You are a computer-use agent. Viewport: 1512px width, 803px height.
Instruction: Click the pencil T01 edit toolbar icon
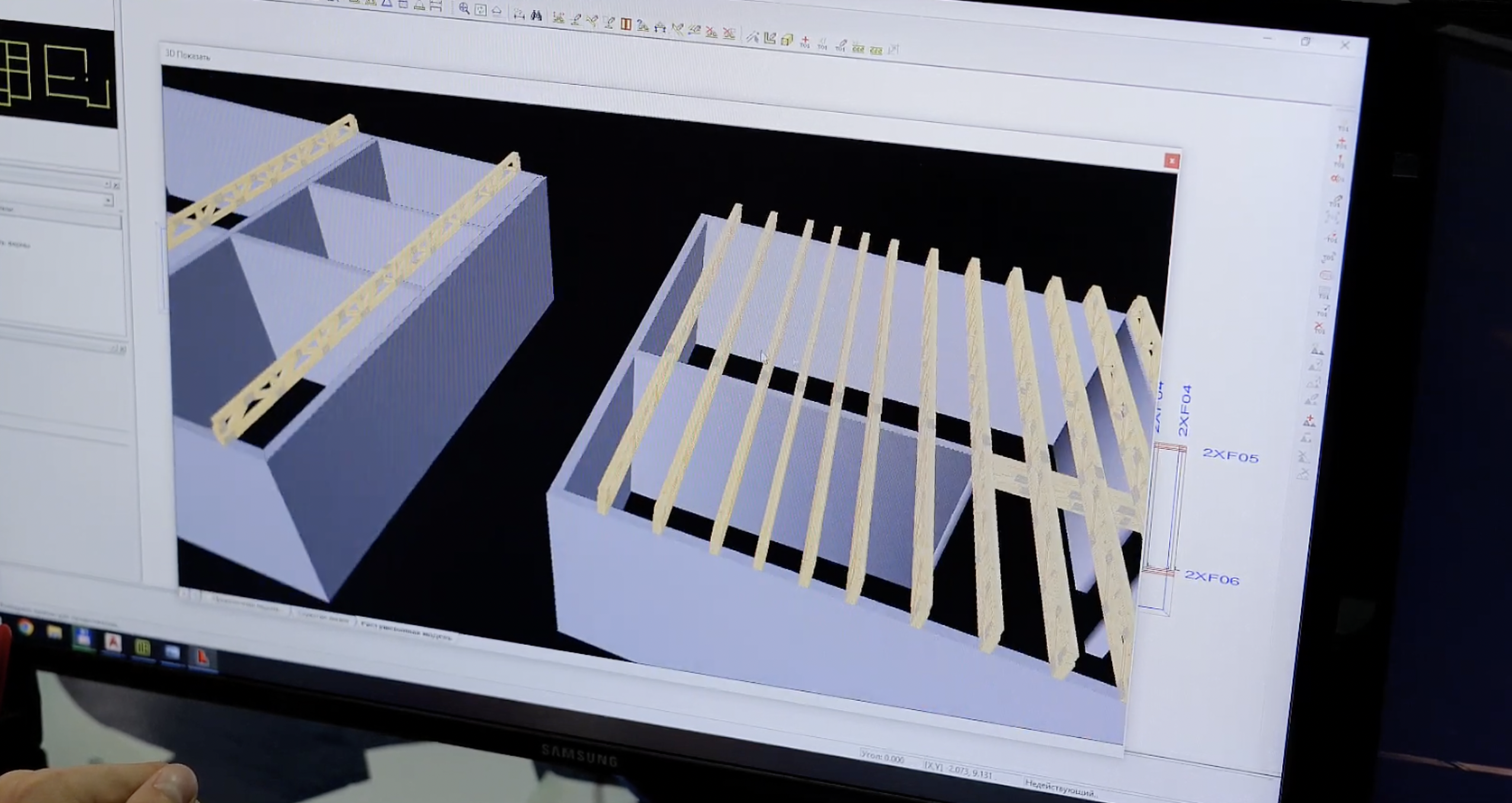(x=841, y=46)
